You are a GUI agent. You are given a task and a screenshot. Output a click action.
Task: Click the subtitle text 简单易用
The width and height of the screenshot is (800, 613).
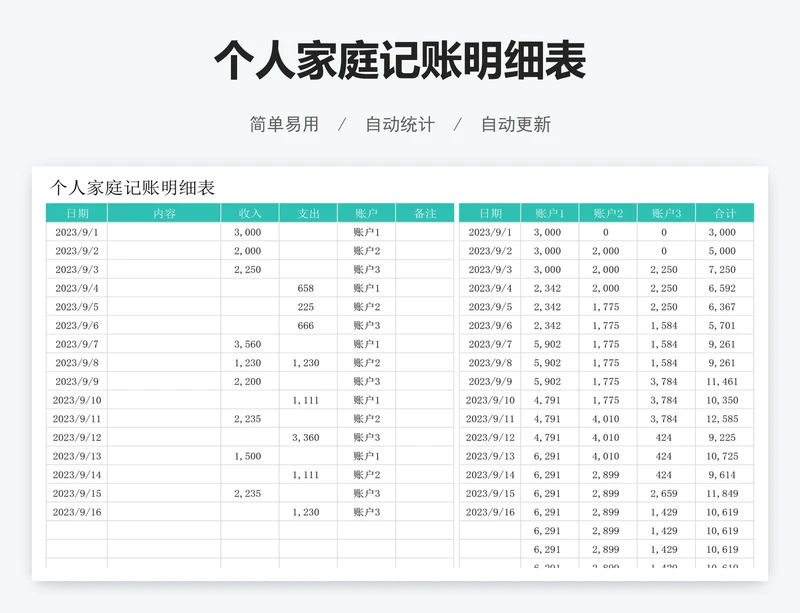[284, 125]
